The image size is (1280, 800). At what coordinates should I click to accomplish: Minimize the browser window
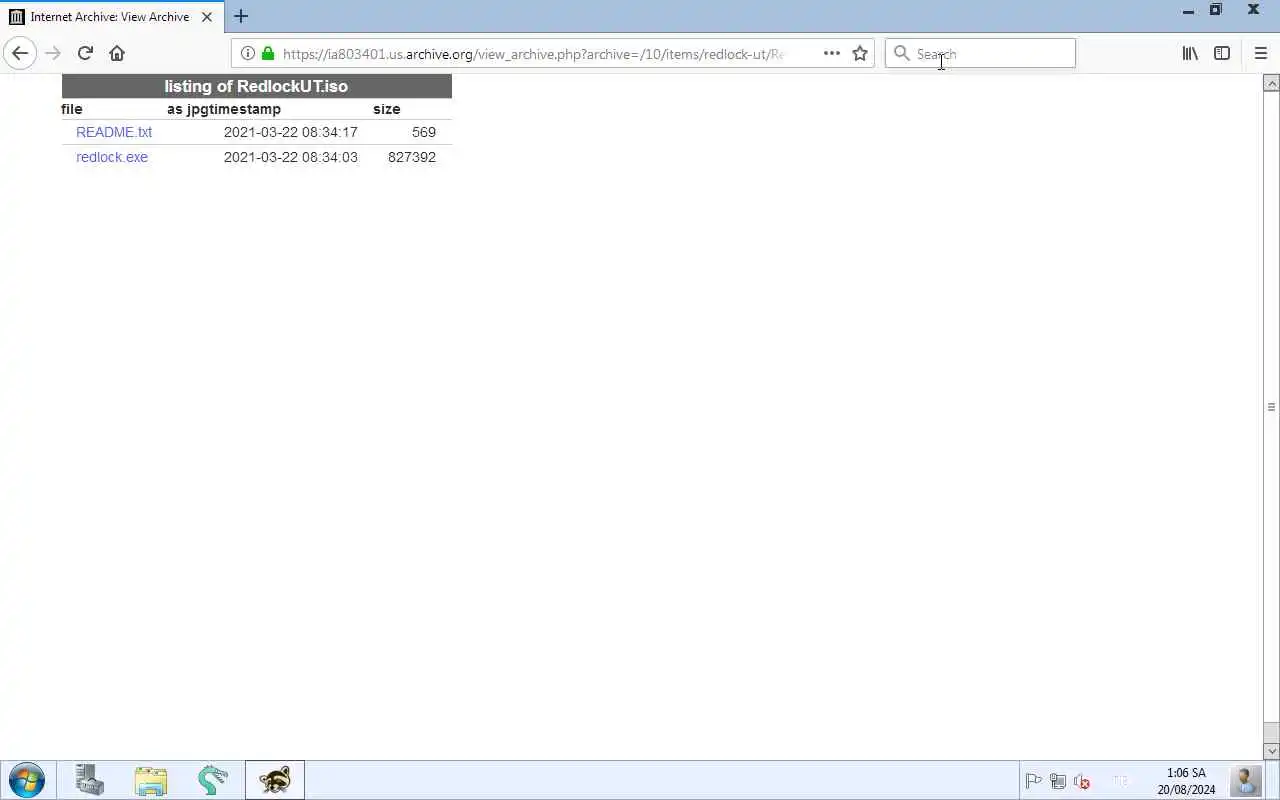click(x=1188, y=11)
